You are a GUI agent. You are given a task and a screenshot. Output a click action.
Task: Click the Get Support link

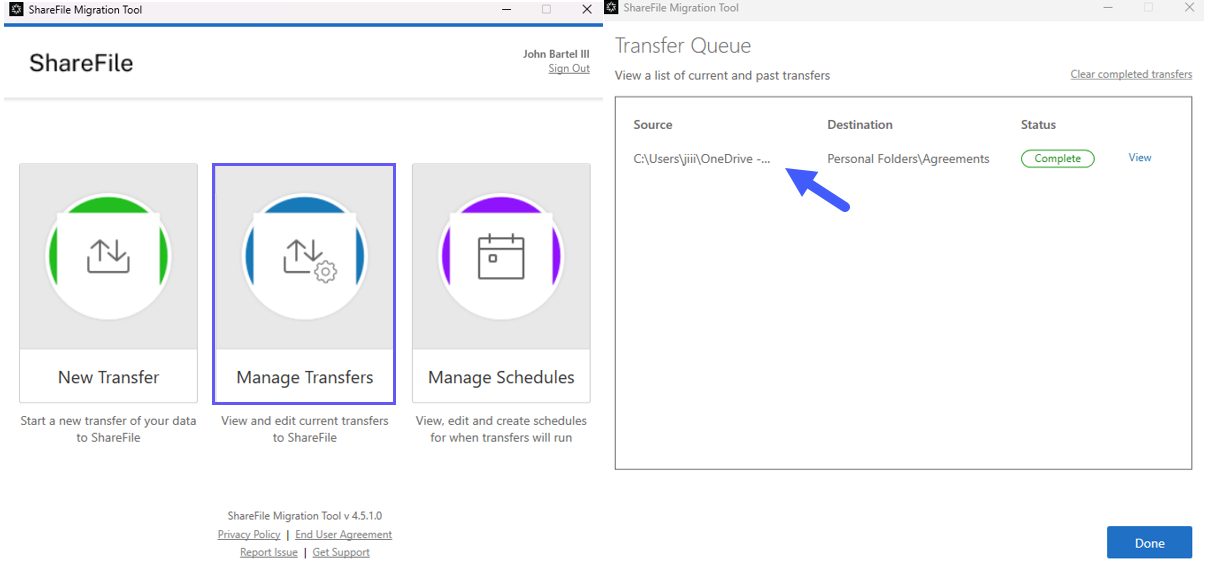point(341,553)
